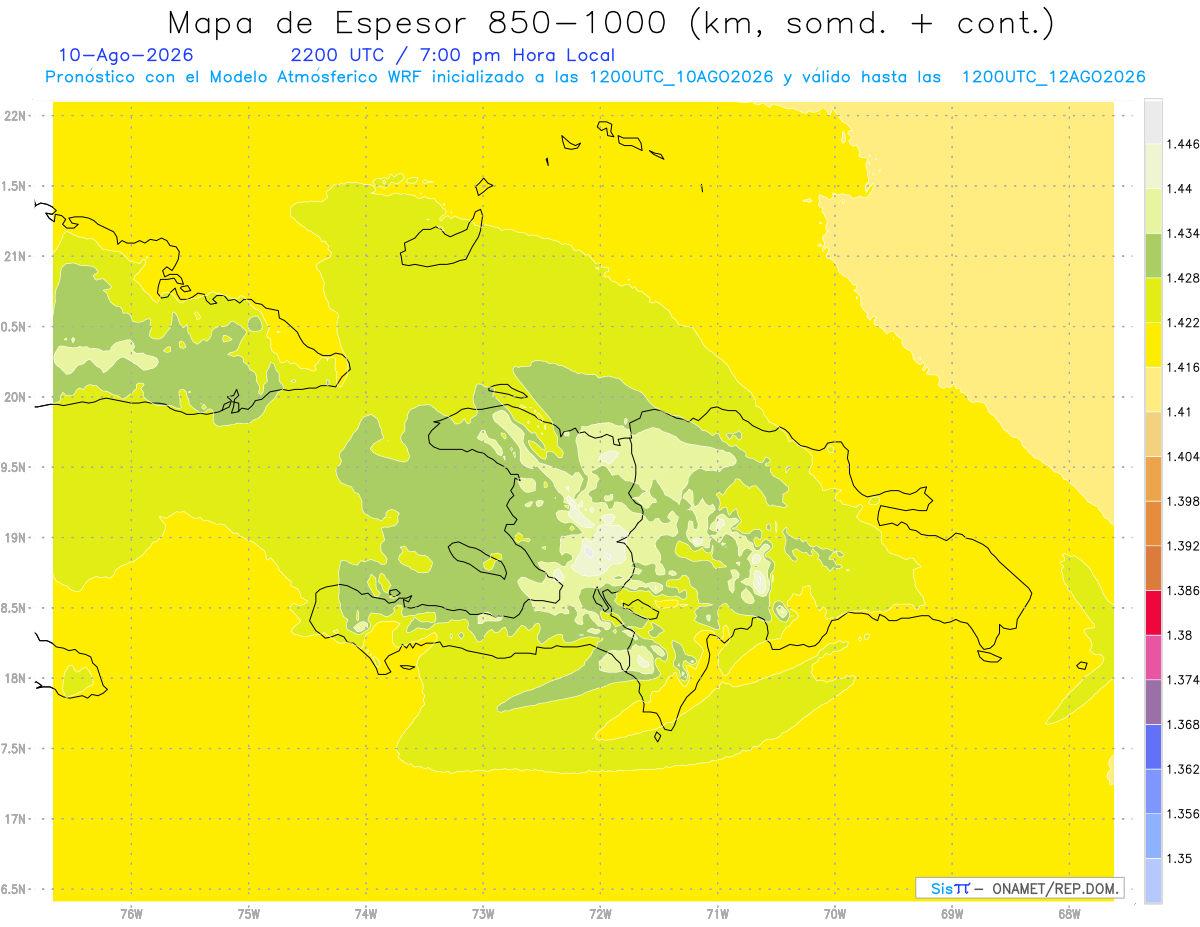Click legend value 1.374

[x=1182, y=679]
